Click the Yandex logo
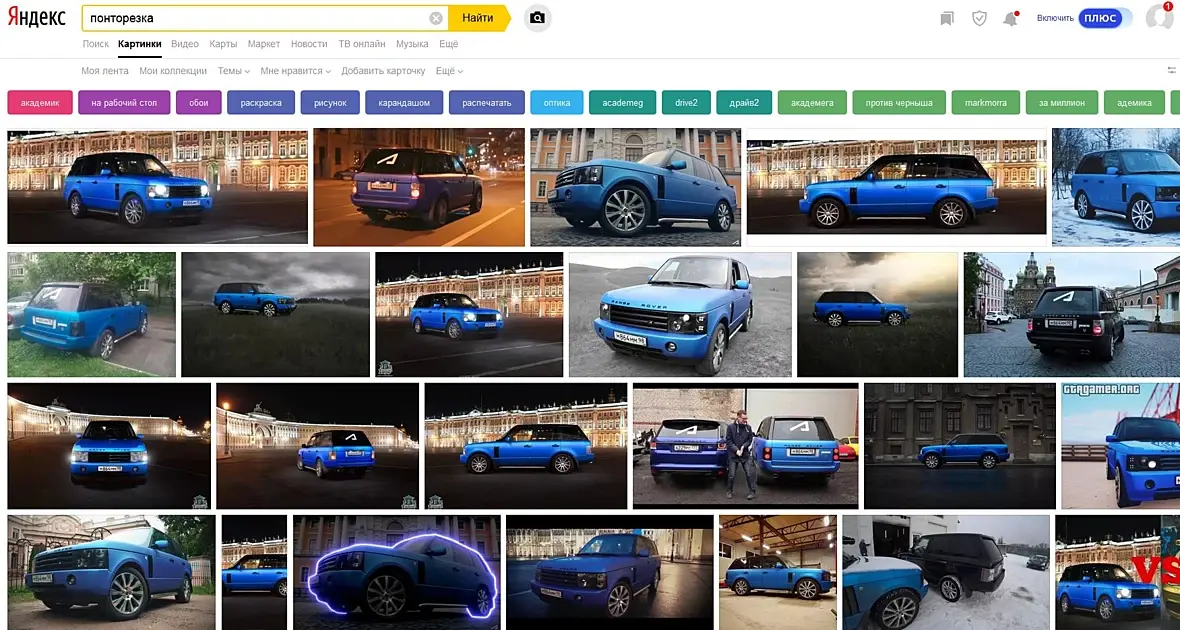1180x630 pixels. [x=36, y=18]
